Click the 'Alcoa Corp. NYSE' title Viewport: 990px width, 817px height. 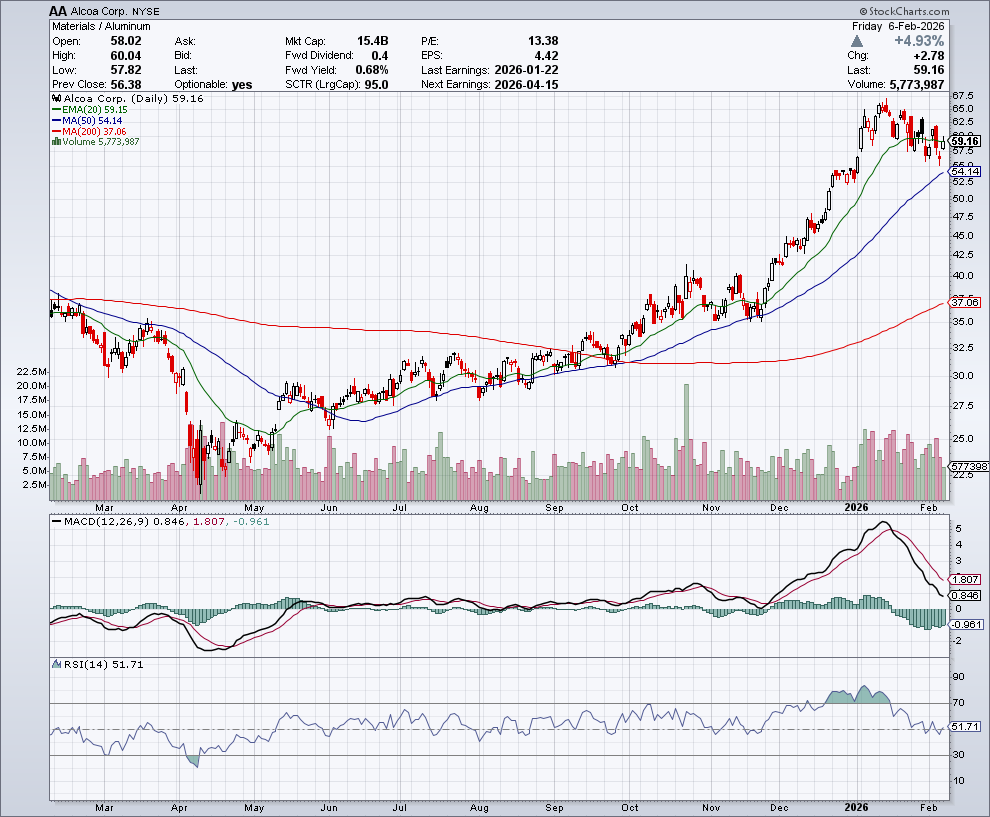[114, 11]
